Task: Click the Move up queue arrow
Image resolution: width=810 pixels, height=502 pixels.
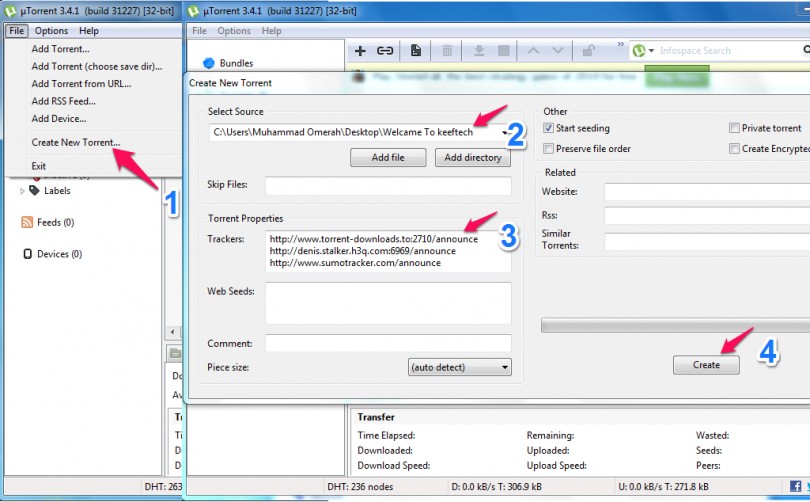Action: [534, 51]
